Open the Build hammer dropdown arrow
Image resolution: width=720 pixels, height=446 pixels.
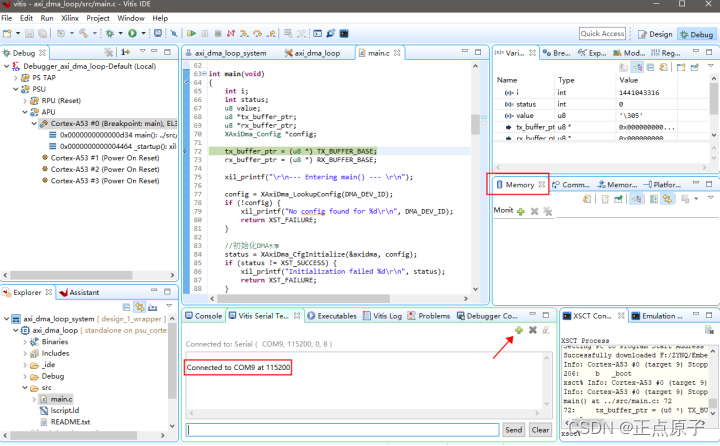pos(95,34)
